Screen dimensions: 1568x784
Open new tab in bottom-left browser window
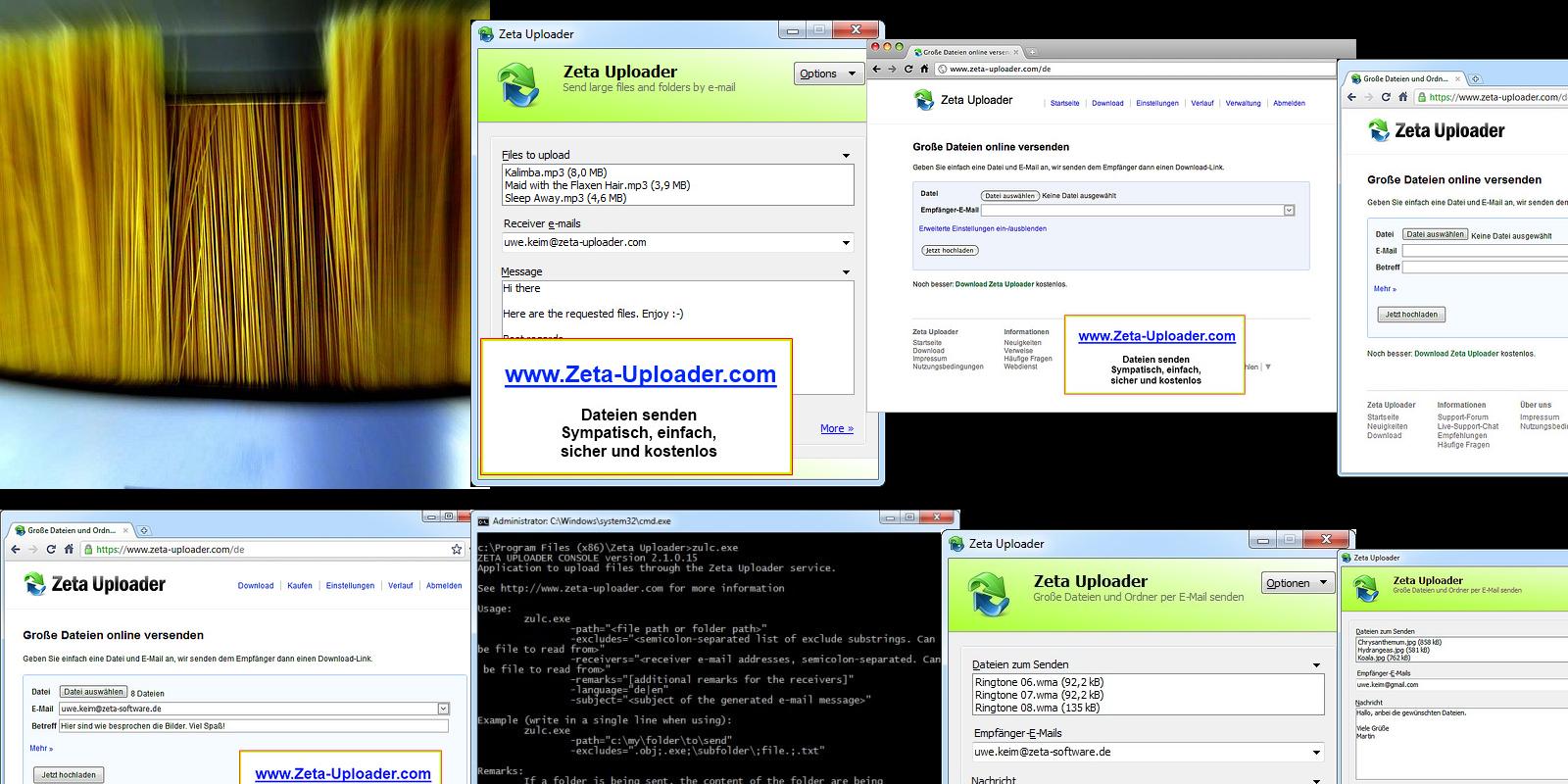(143, 530)
